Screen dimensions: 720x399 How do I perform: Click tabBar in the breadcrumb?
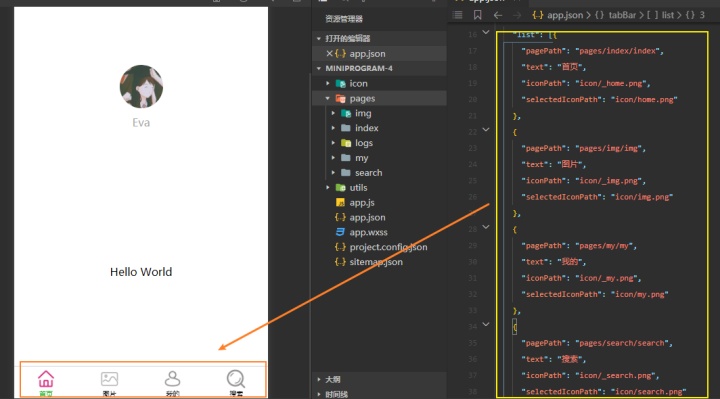[622, 15]
